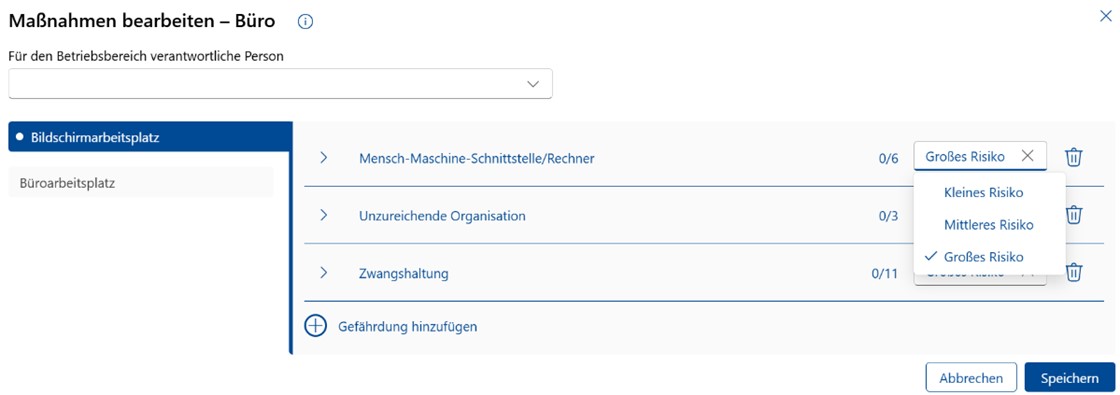Open Unzureichende Organisation hazard link

tap(442, 216)
